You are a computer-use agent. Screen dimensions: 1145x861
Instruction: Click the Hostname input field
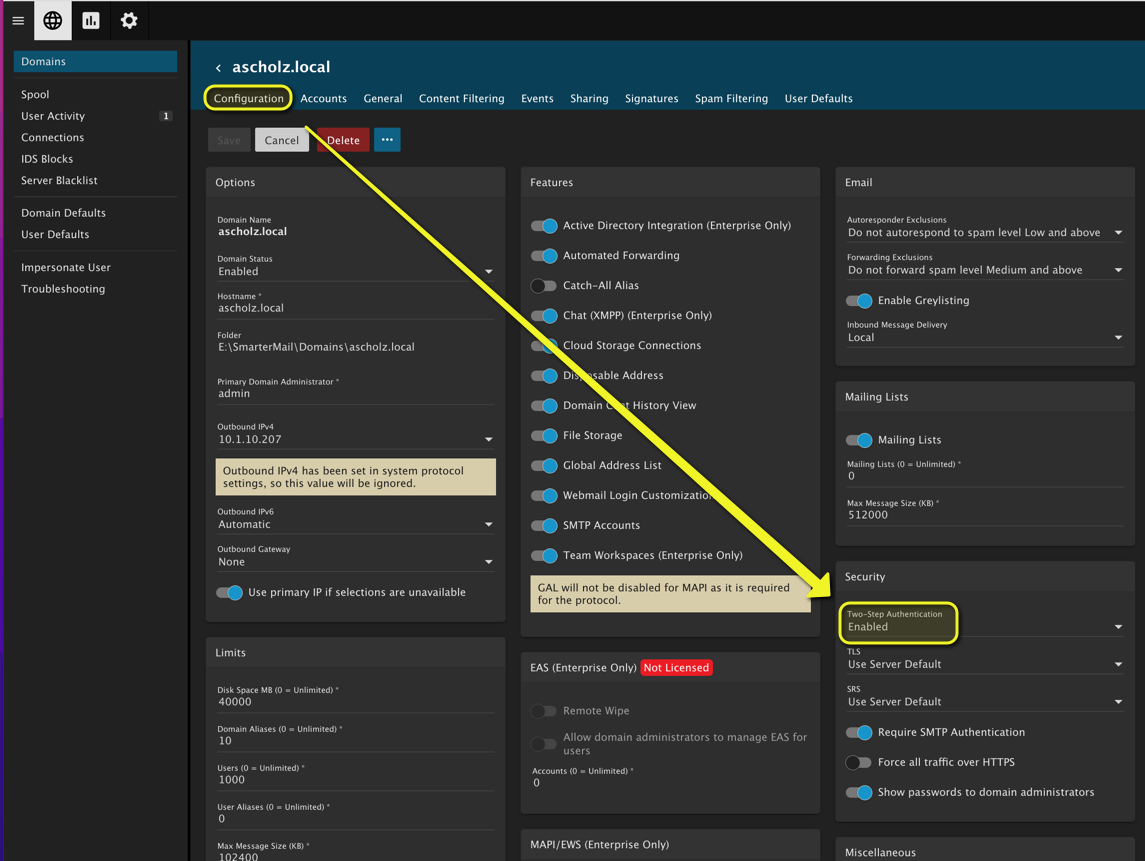[x=355, y=309]
